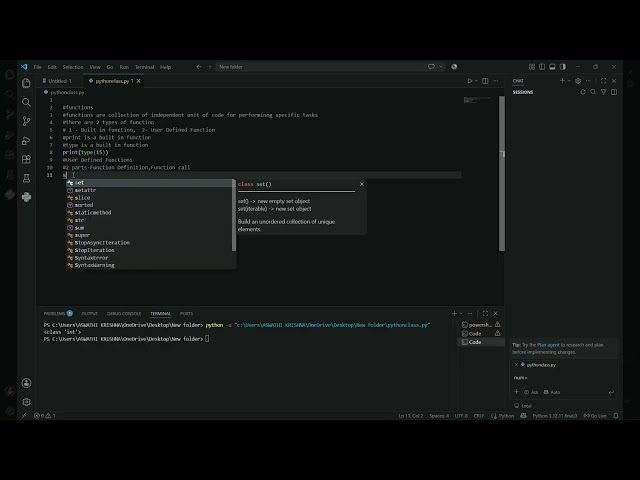Select the highlighted Code terminal instance
The image size is (640, 480).
point(481,342)
